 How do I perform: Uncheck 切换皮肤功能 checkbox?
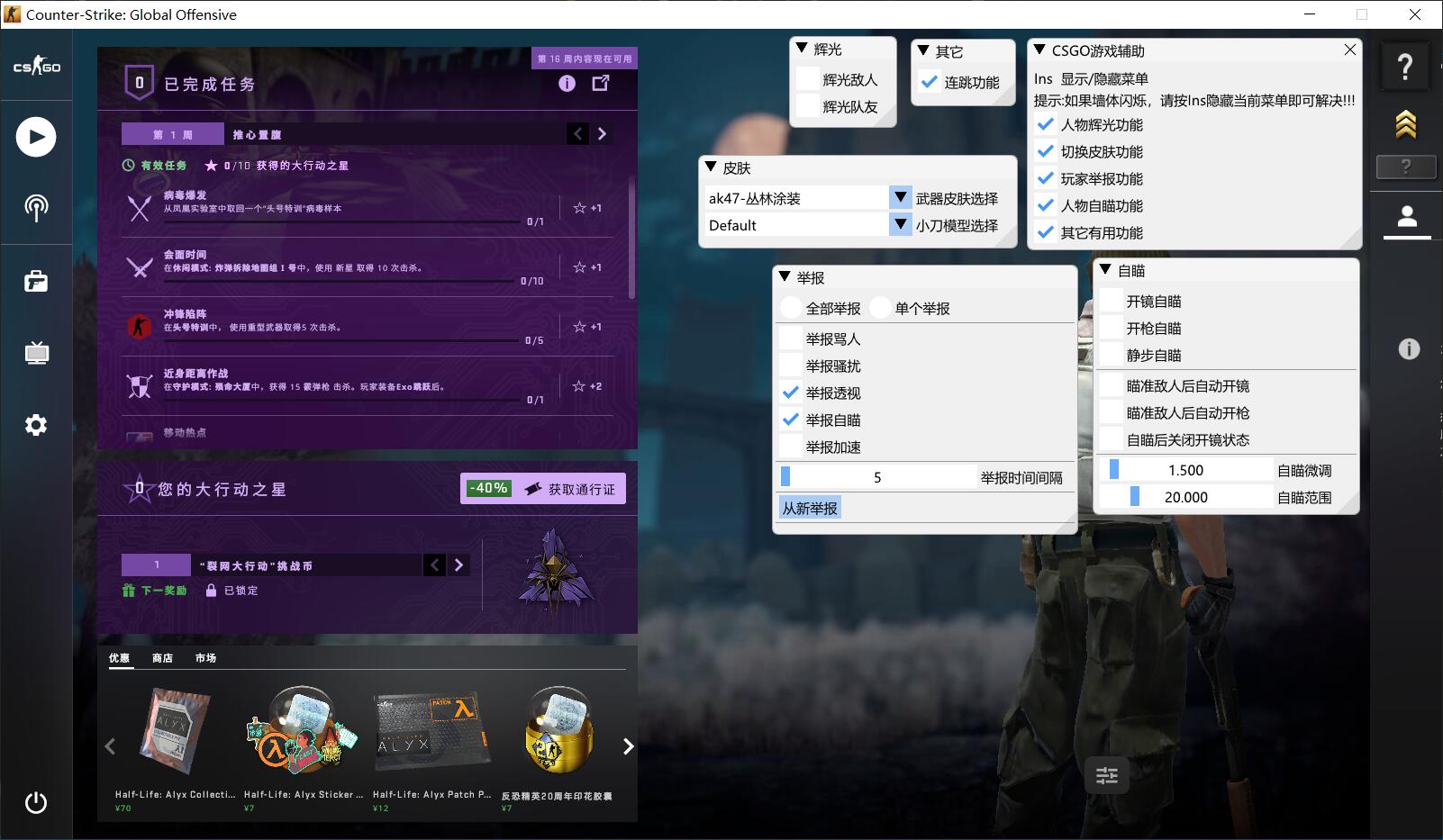pos(1045,151)
